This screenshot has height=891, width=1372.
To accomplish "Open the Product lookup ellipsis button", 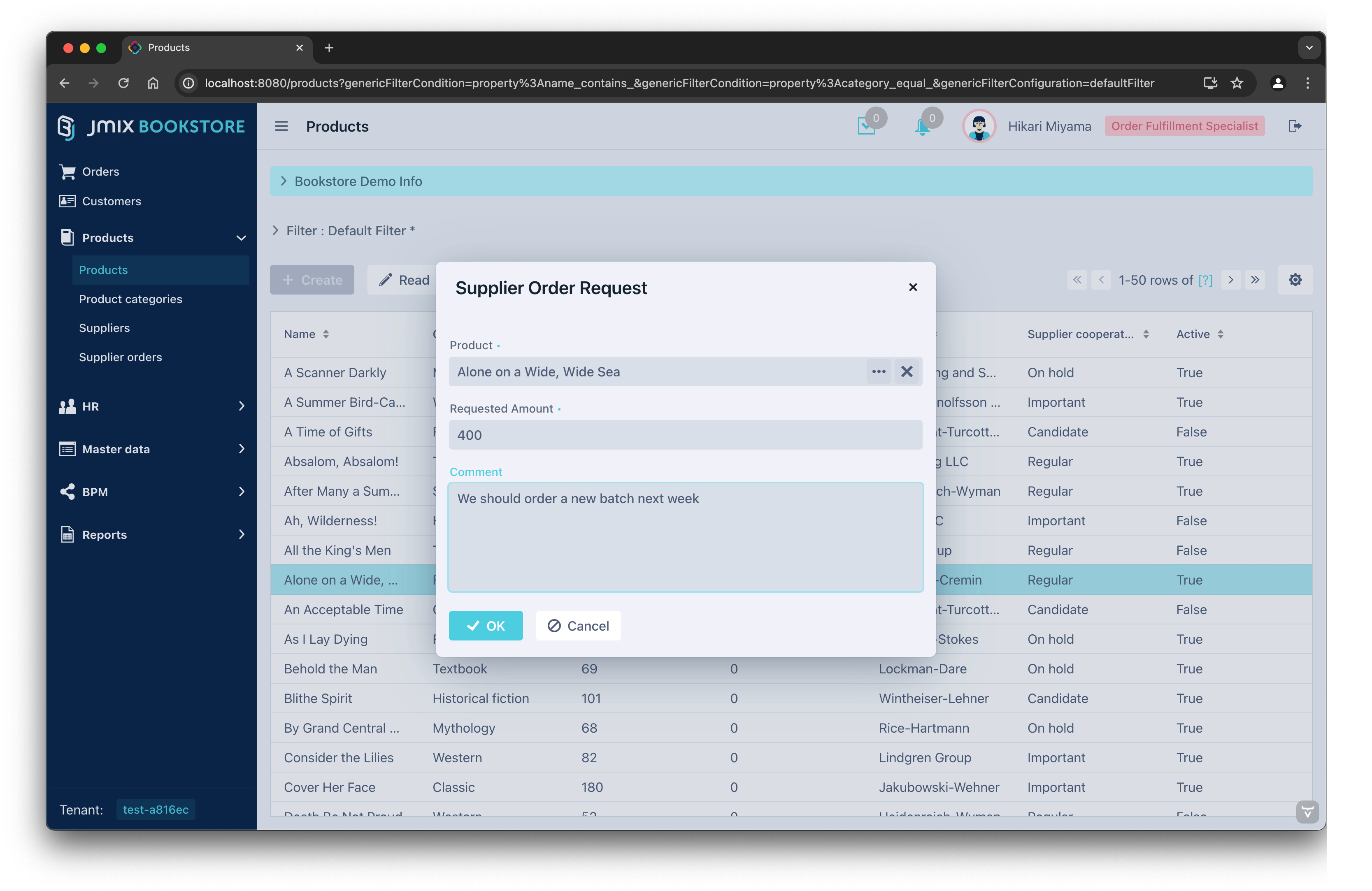I will click(878, 372).
